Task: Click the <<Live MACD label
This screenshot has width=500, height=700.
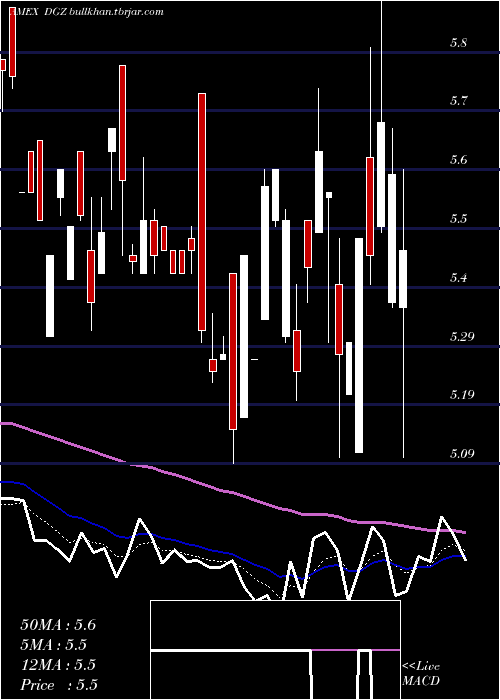Action: [421, 674]
